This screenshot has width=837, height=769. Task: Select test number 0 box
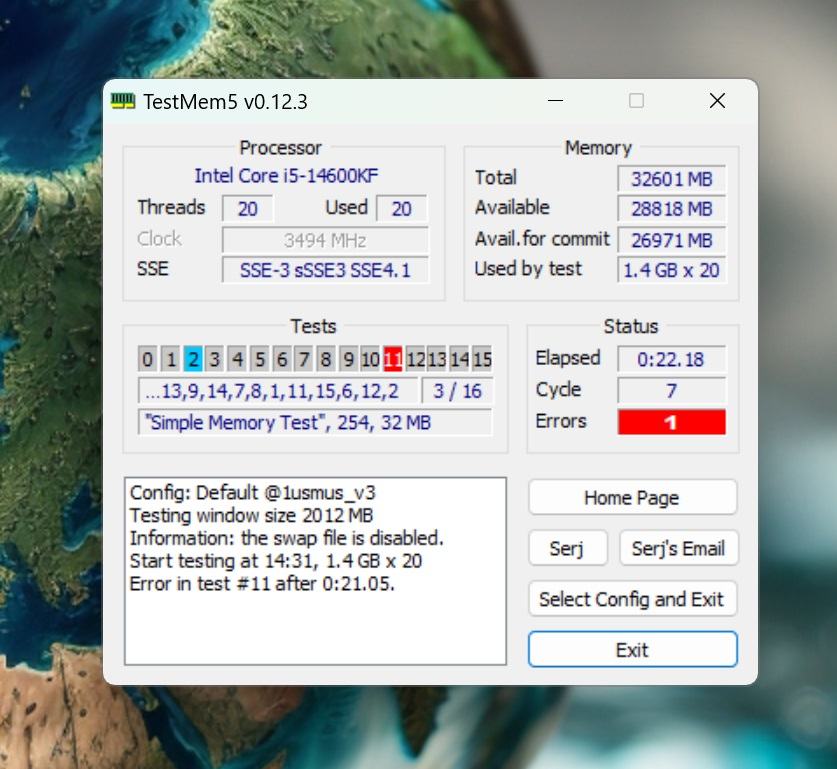point(148,359)
